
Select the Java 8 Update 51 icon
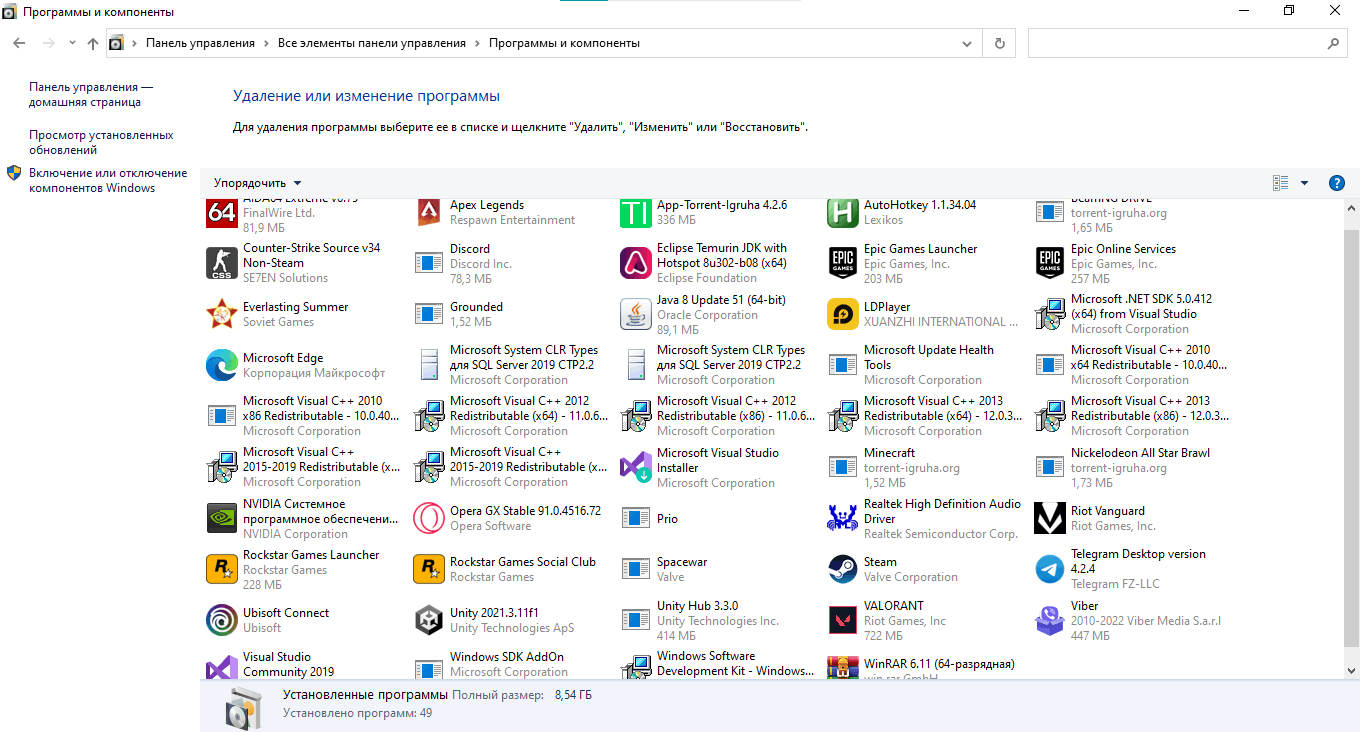pos(636,314)
